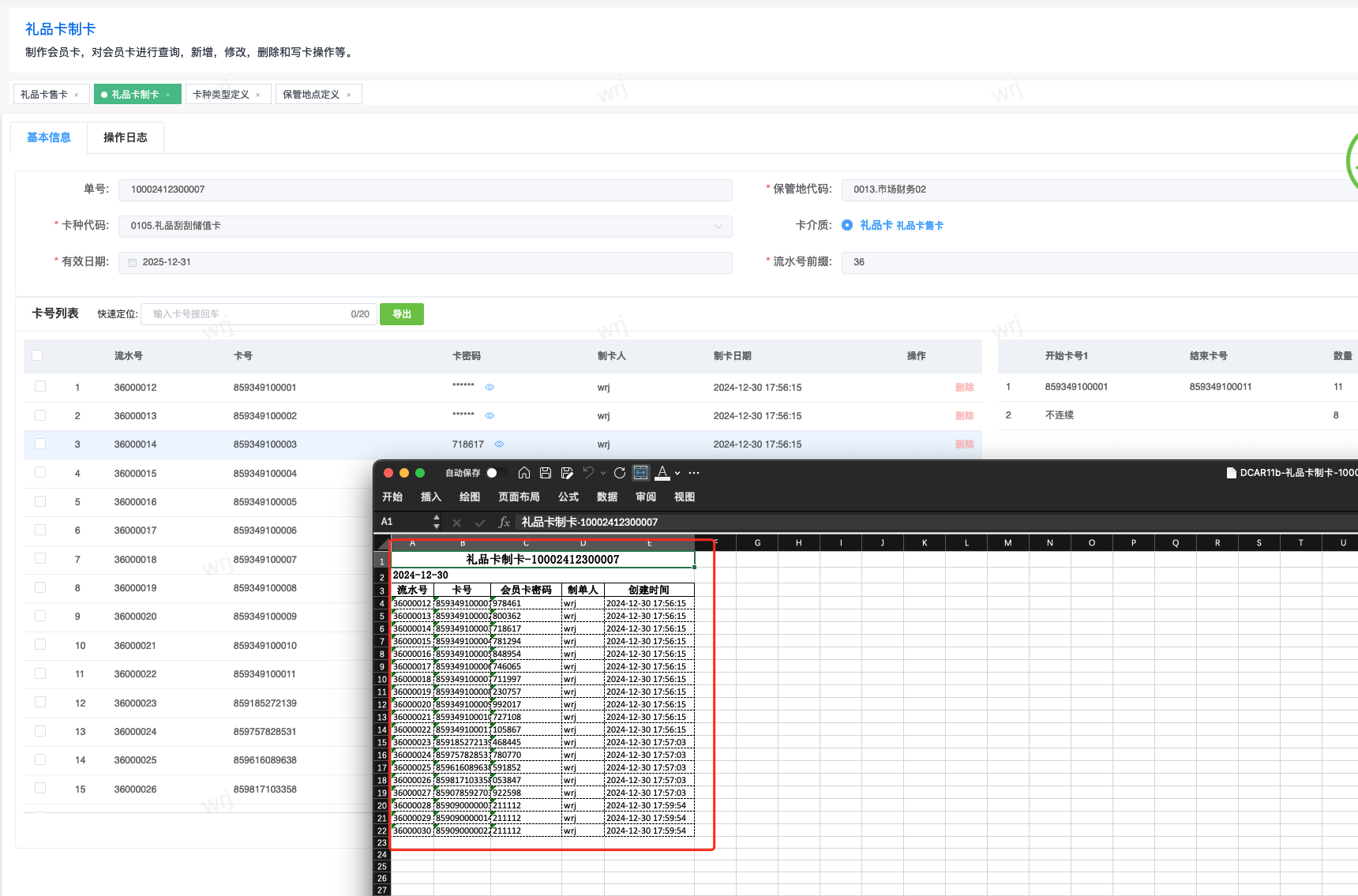Click the Redo circular arrow icon
This screenshot has height=896, width=1358.
(x=620, y=473)
